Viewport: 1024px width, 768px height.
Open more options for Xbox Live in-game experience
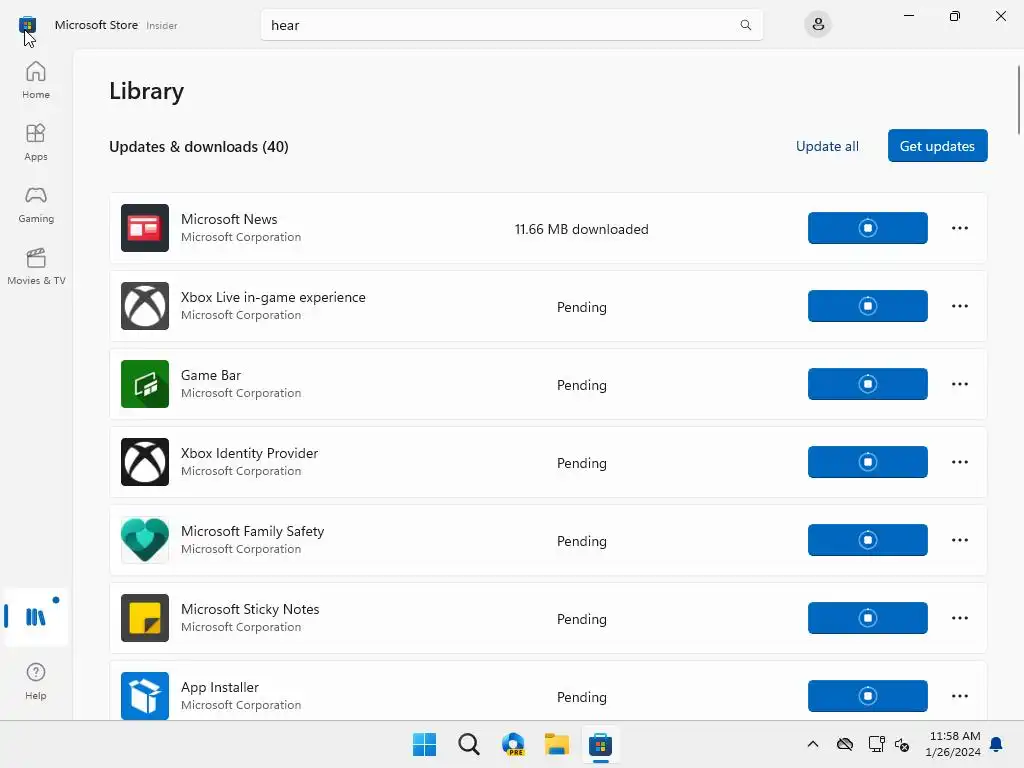pos(959,306)
